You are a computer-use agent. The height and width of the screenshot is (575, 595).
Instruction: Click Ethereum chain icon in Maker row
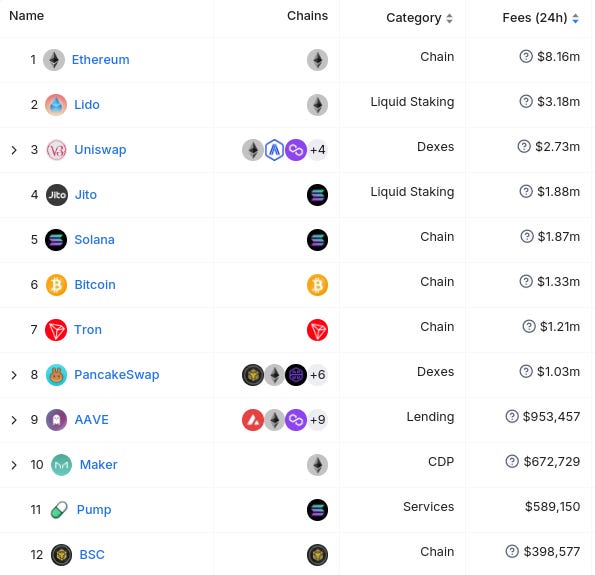click(317, 465)
